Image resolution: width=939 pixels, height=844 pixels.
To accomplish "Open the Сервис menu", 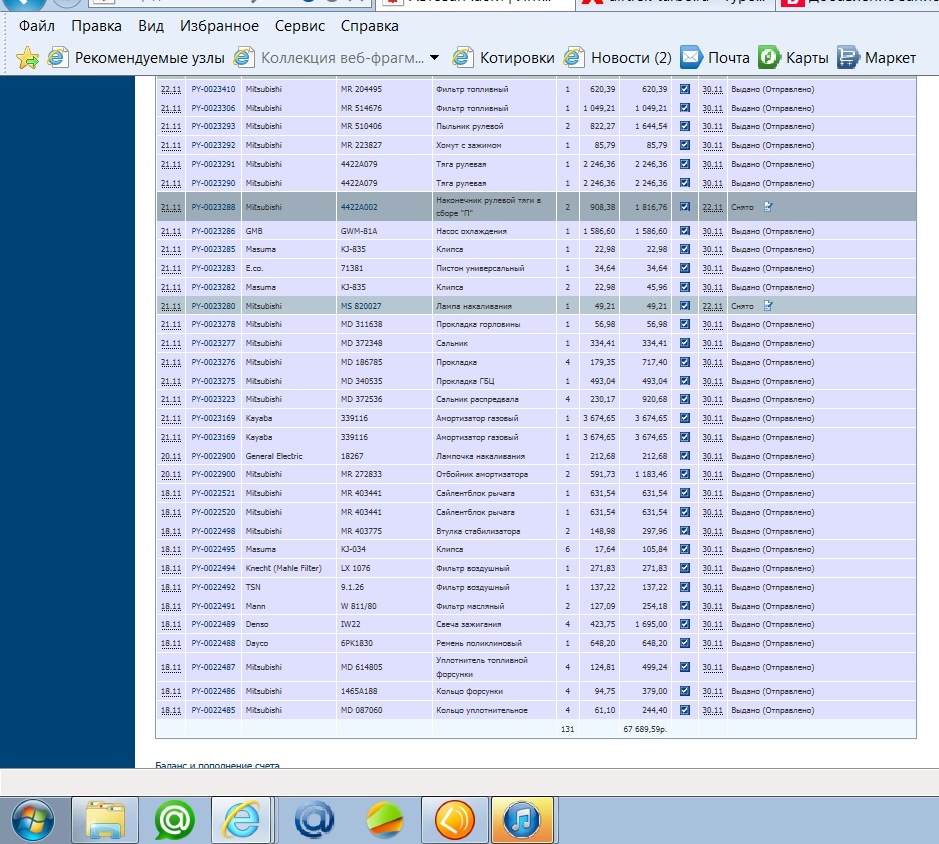I will click(299, 26).
